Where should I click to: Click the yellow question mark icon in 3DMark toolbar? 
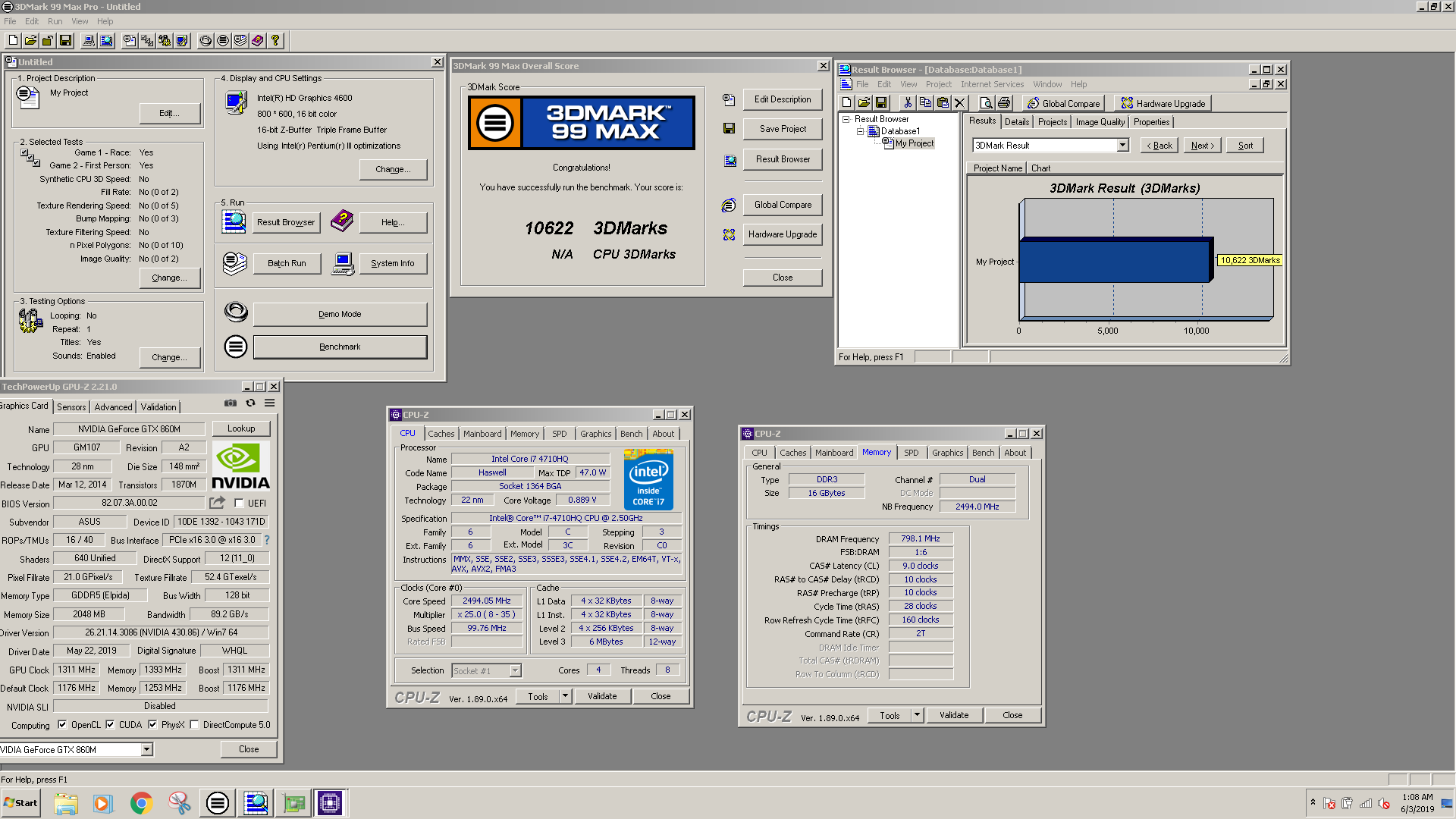pyautogui.click(x=275, y=40)
